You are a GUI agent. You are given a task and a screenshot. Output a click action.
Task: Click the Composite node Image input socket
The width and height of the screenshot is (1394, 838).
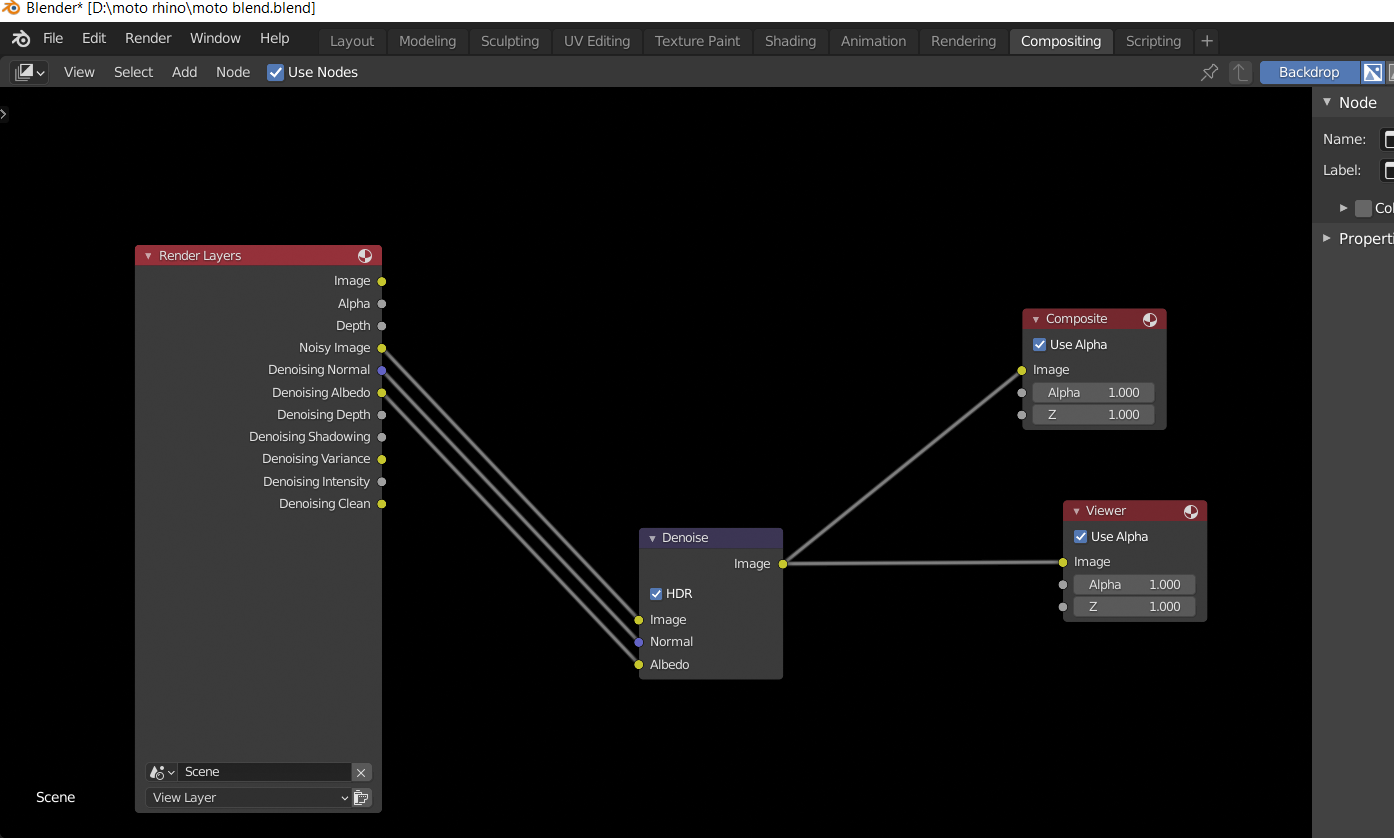click(x=1022, y=370)
